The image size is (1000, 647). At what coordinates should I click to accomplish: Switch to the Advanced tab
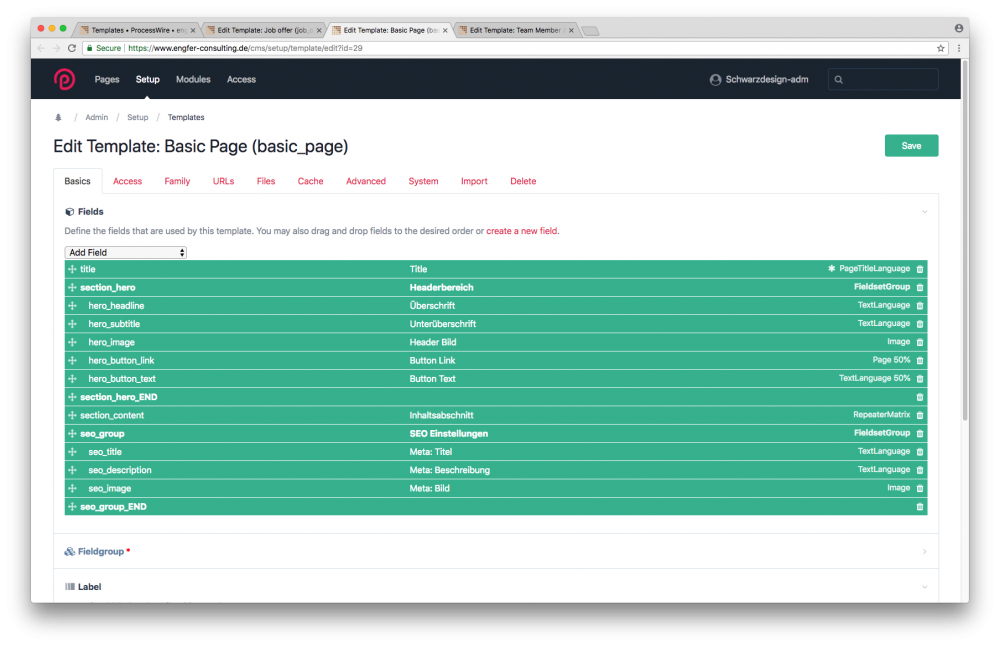coord(365,181)
